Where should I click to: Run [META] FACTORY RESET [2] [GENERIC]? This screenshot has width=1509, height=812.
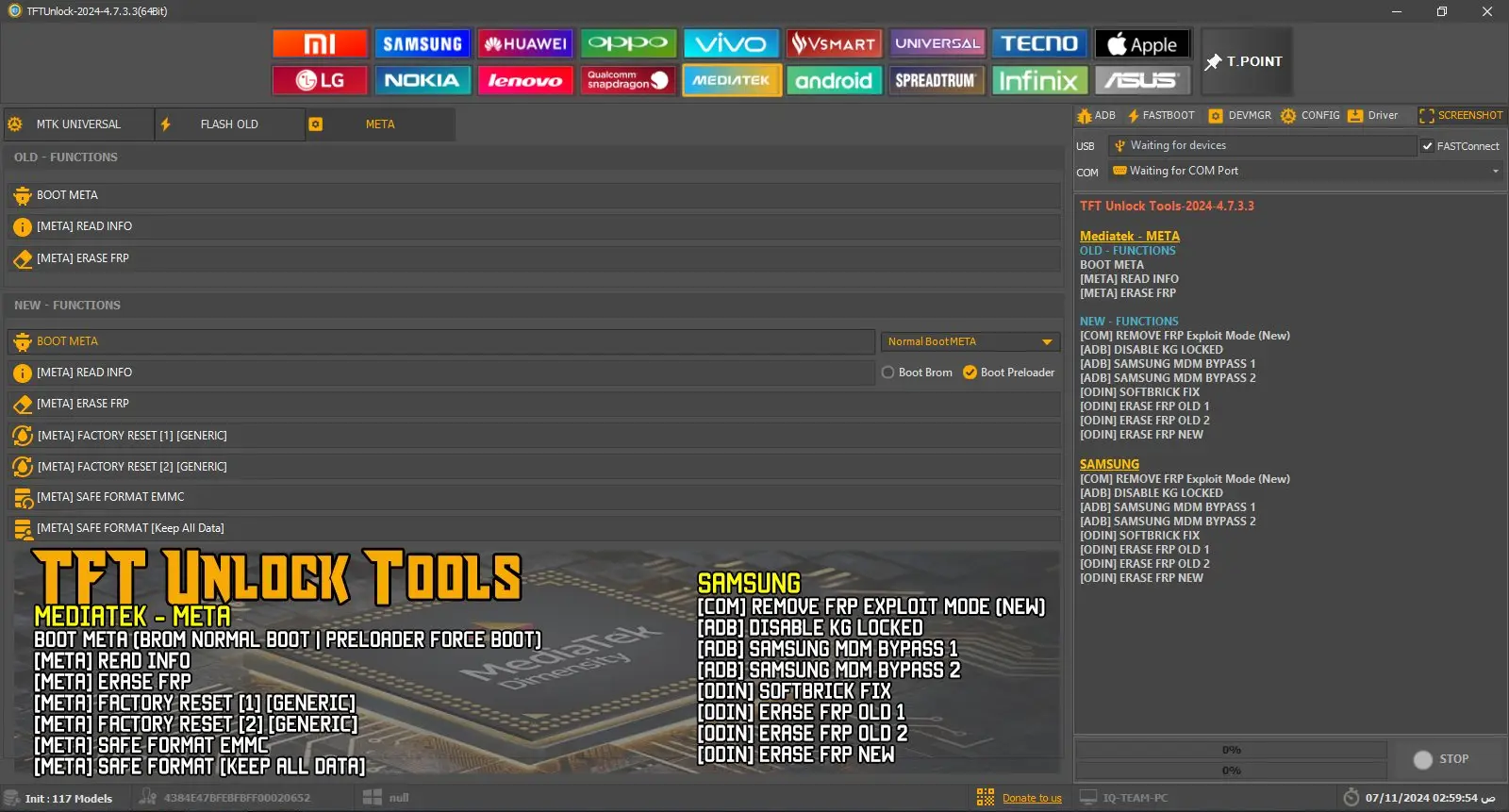[534, 467]
